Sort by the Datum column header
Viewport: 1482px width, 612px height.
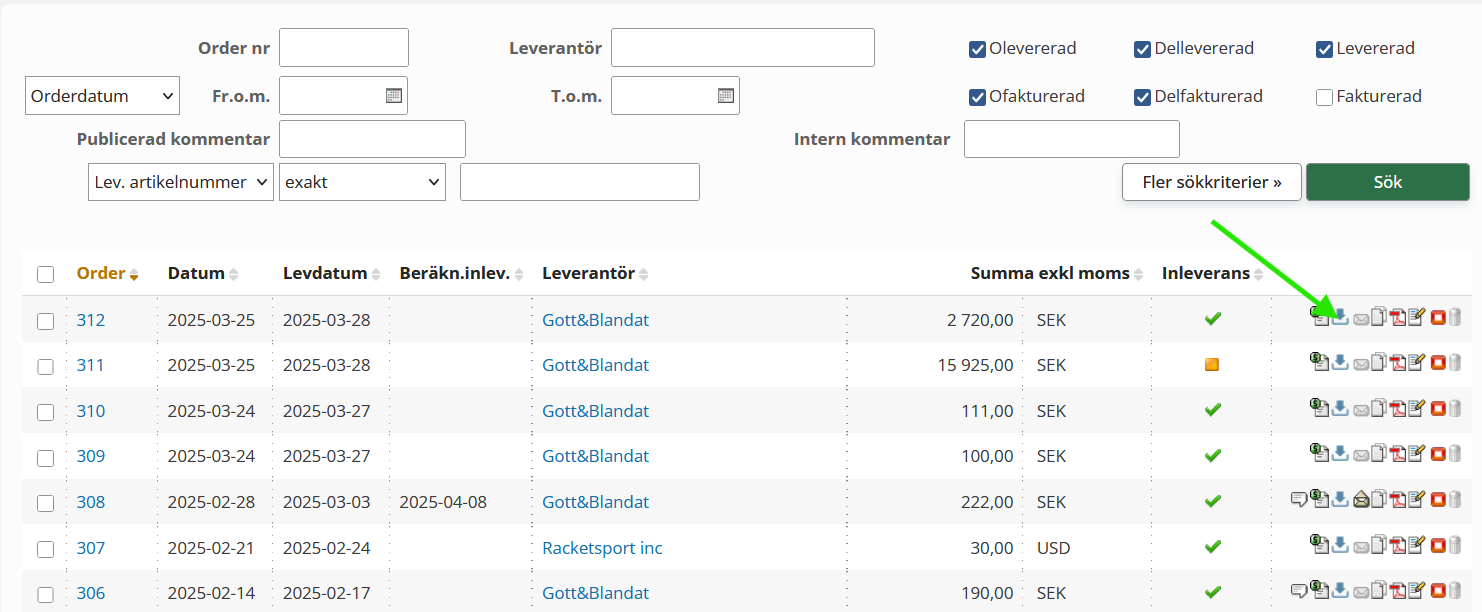[195, 274]
